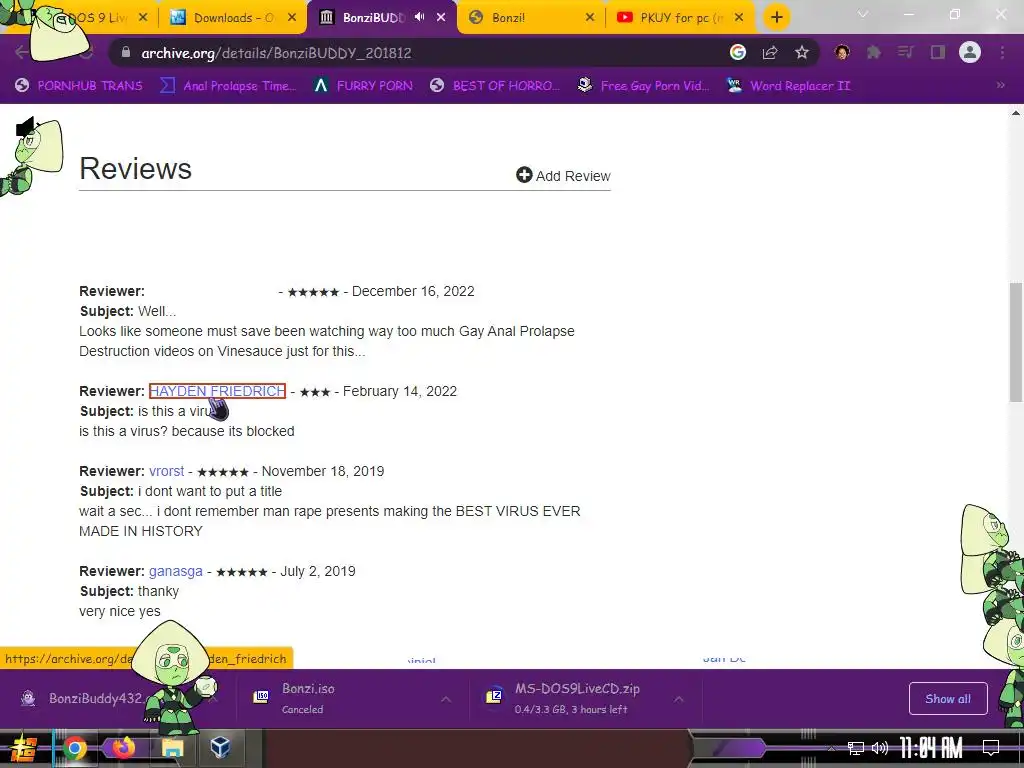Click the Reviews heading text
The height and width of the screenshot is (768, 1024).
[x=135, y=168]
